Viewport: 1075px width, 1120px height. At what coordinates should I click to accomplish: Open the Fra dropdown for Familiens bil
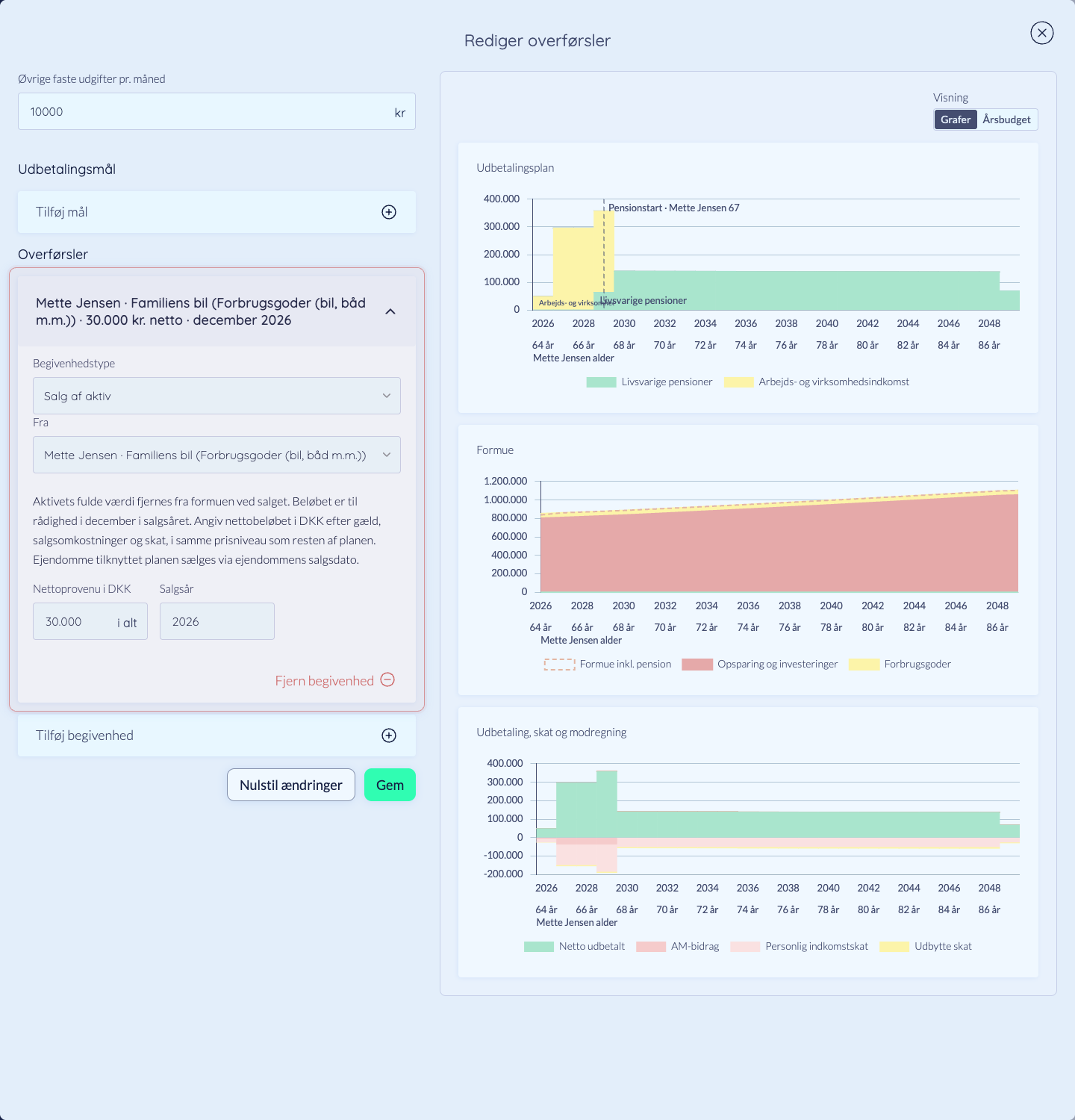[216, 455]
